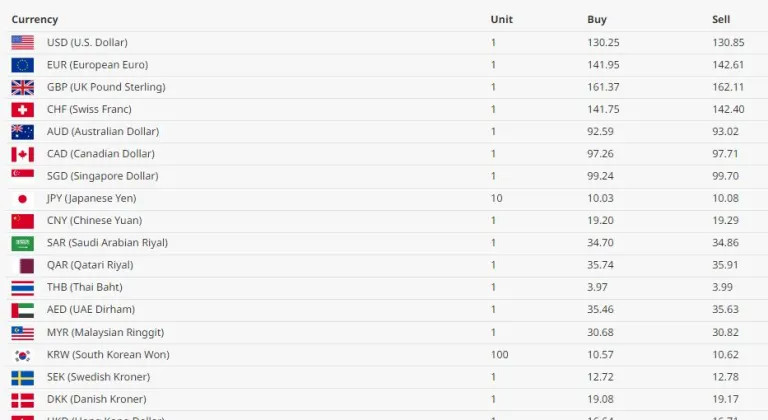The image size is (768, 420).
Task: Click the Saudi Arabian flag icon
Action: 23,244
